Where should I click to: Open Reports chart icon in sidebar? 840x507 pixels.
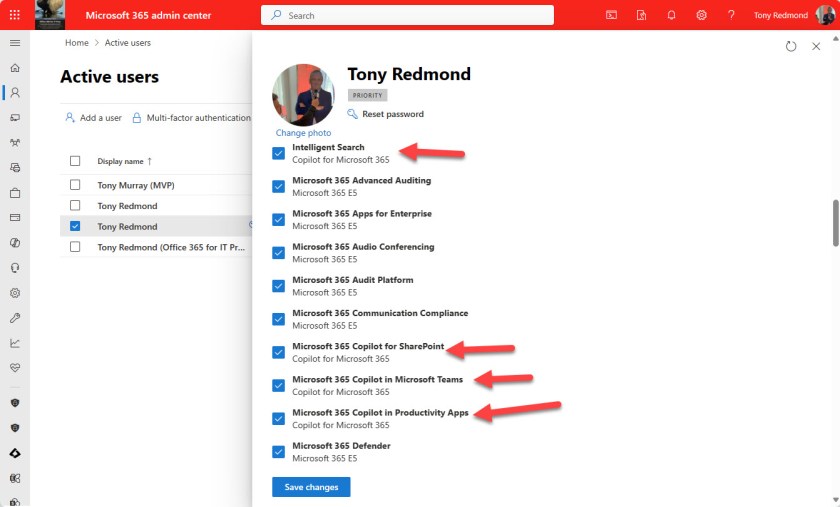[15, 343]
